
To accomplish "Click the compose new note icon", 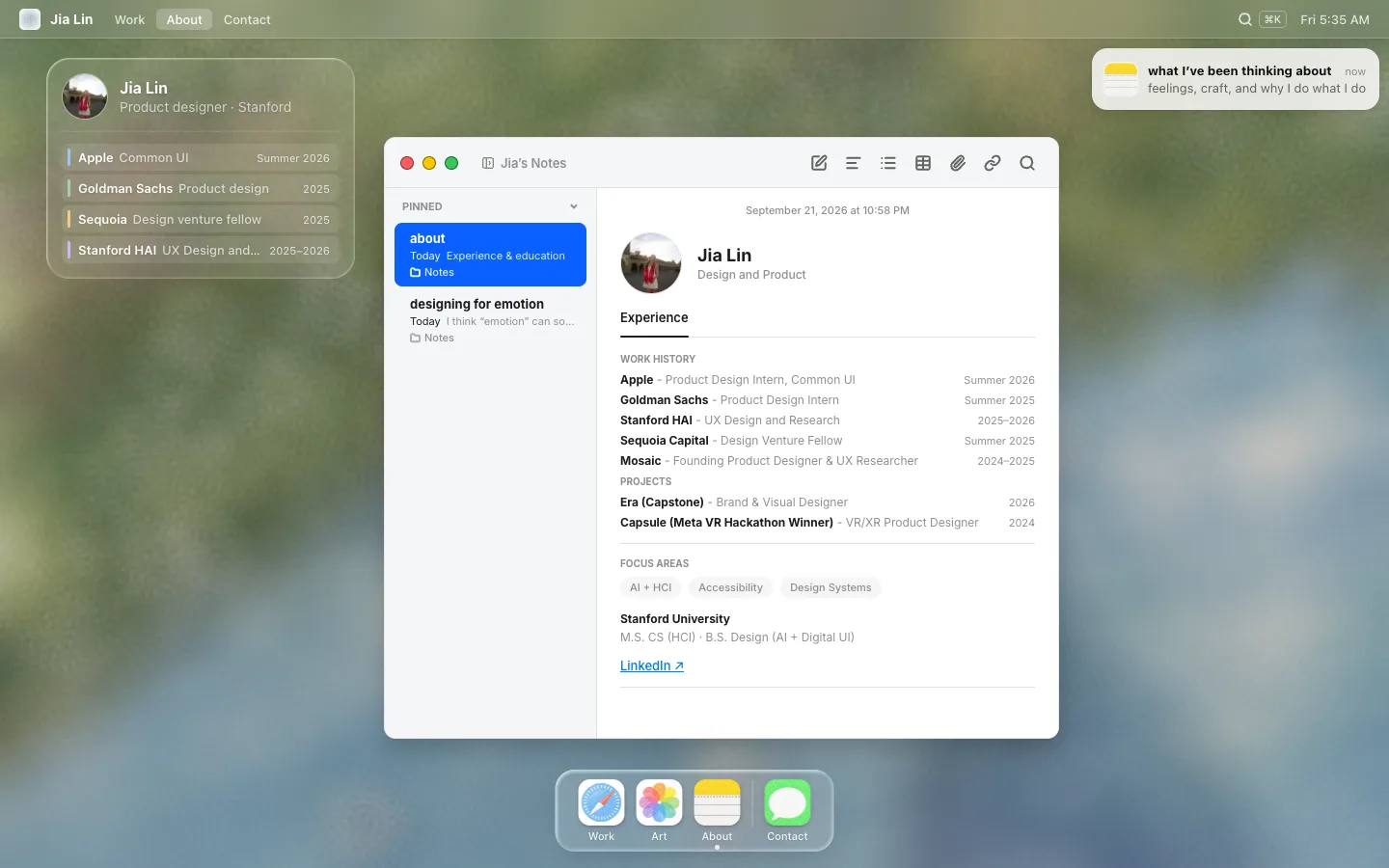I will 819,163.
